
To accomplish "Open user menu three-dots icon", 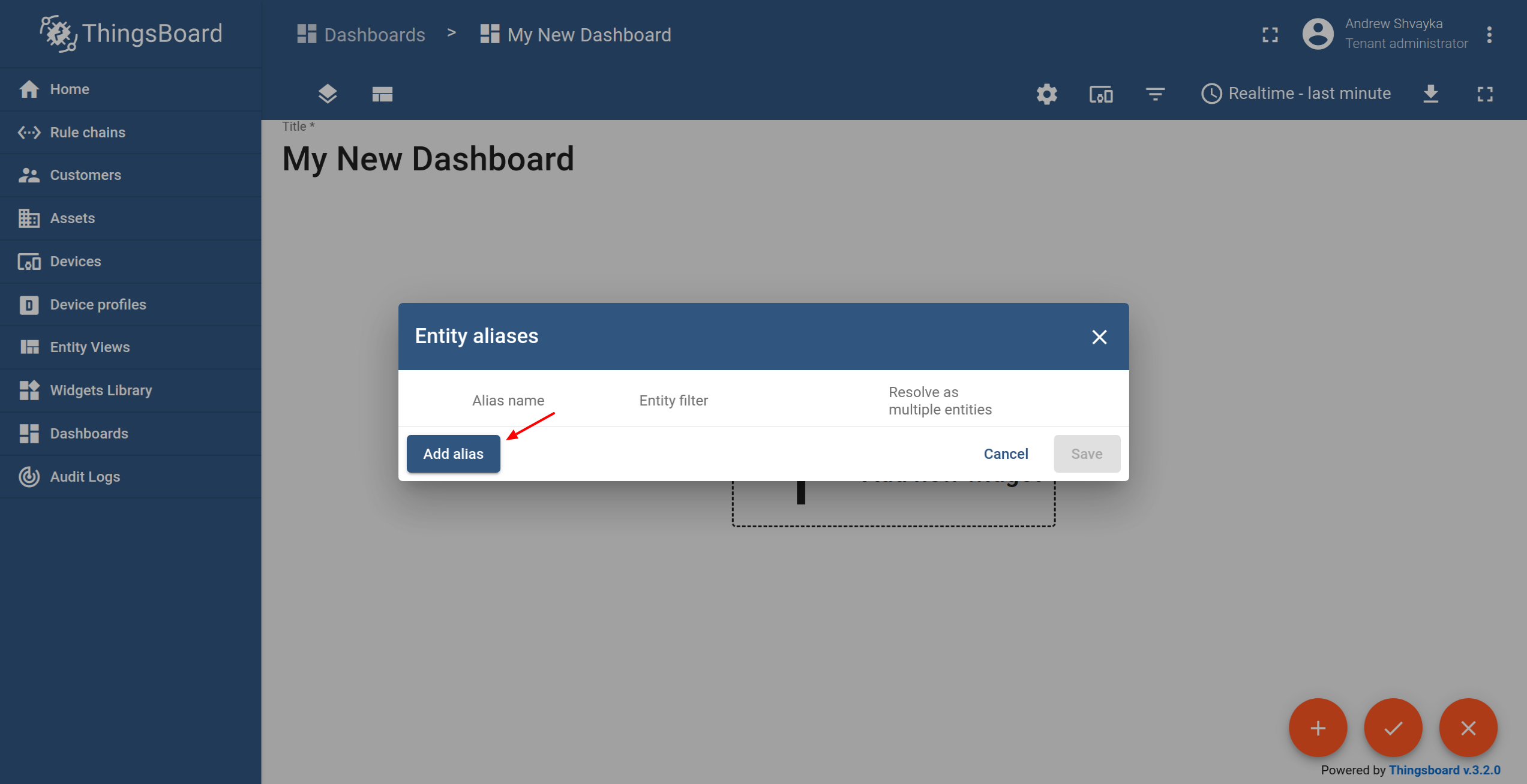I will tap(1489, 35).
